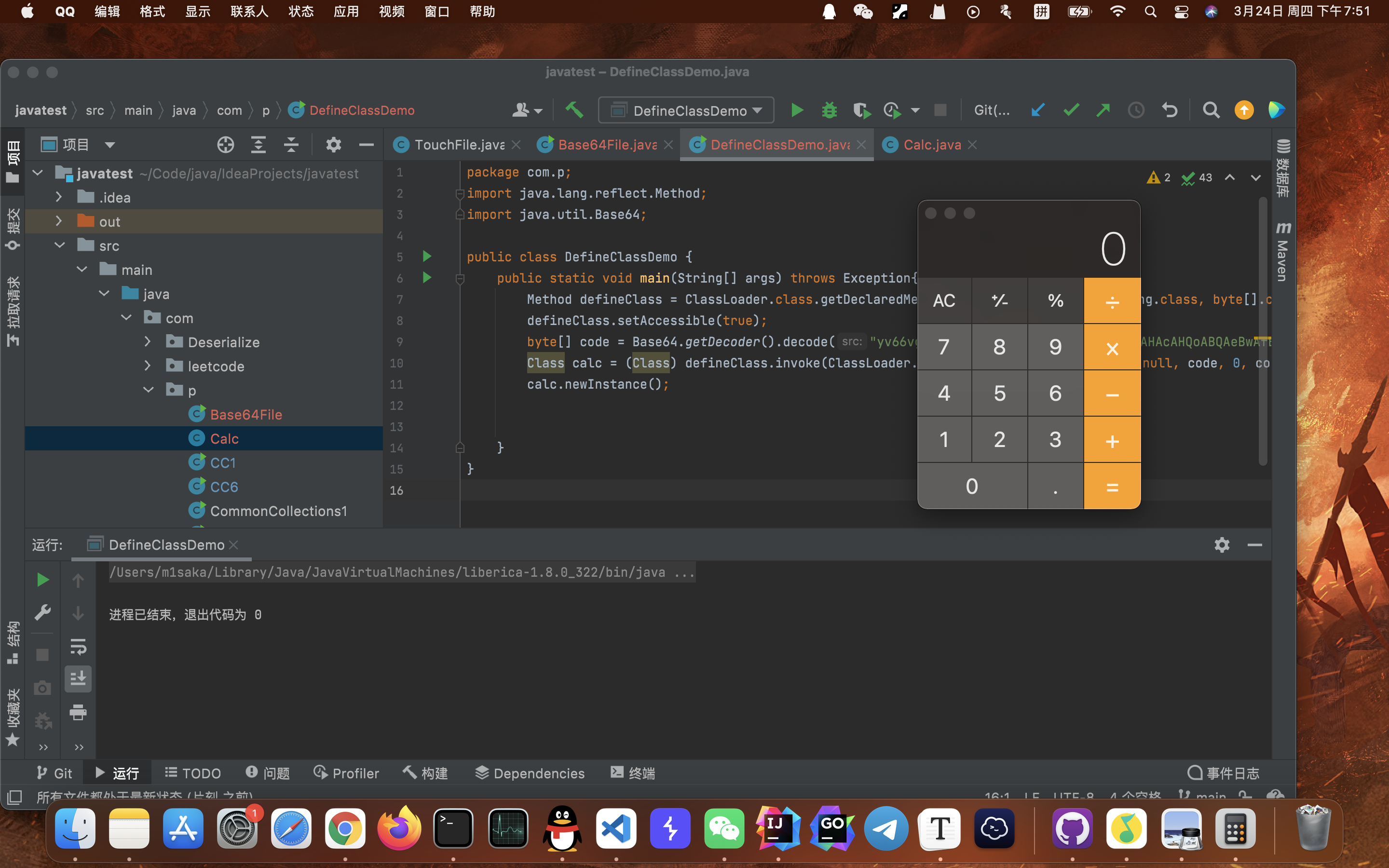Image resolution: width=1389 pixels, height=868 pixels.
Task: Click the equals key on Calculator
Action: point(1112,487)
